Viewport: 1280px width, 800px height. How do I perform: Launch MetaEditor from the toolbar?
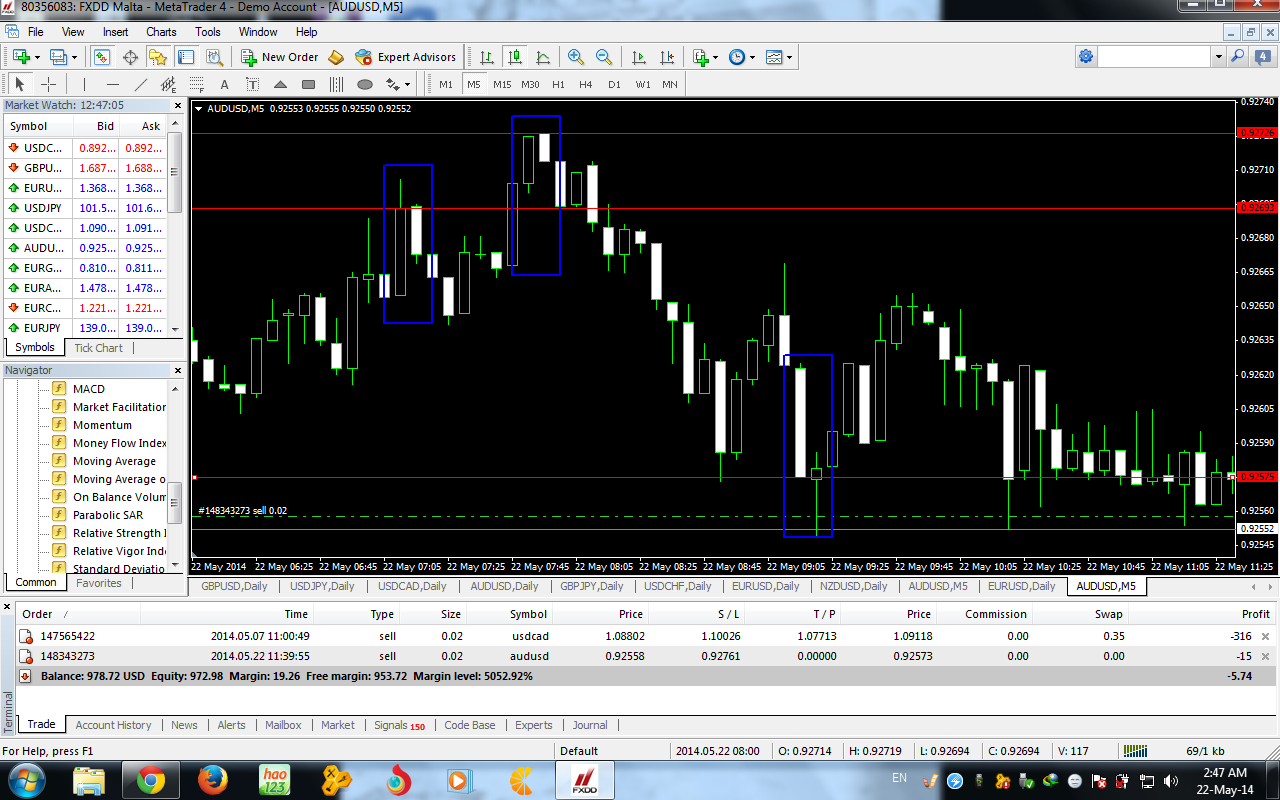click(x=336, y=57)
